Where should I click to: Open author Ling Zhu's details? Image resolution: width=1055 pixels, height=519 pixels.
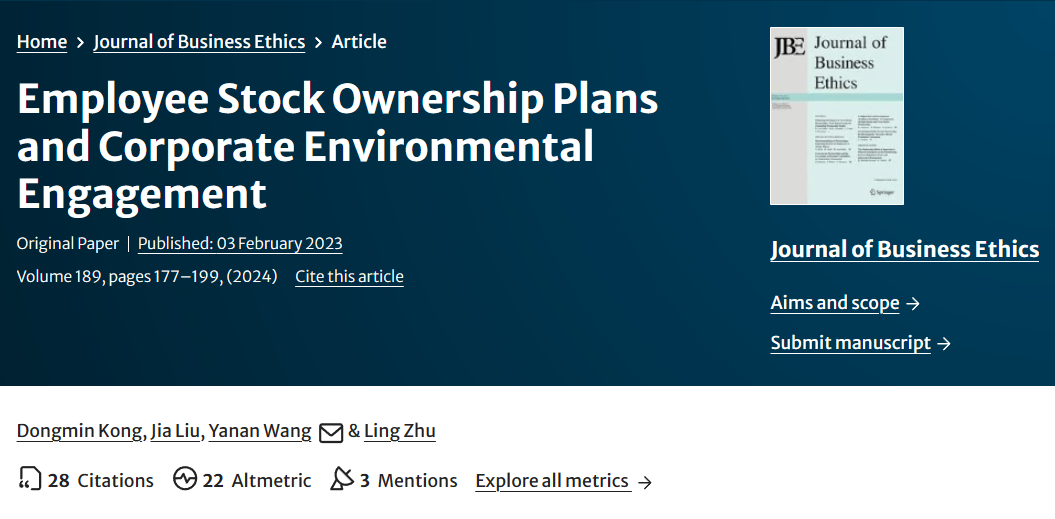click(x=400, y=431)
